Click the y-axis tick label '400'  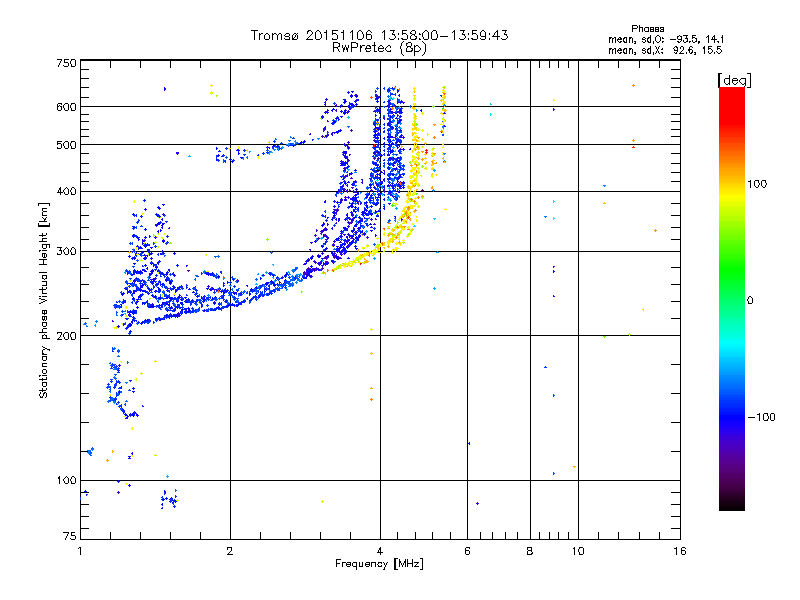tap(66, 191)
